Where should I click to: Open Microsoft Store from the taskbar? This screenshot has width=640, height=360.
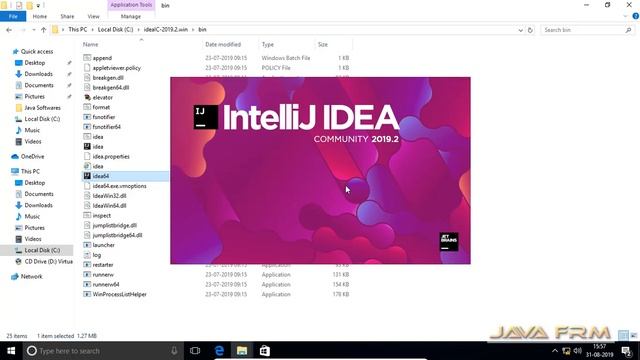[x=264, y=351]
